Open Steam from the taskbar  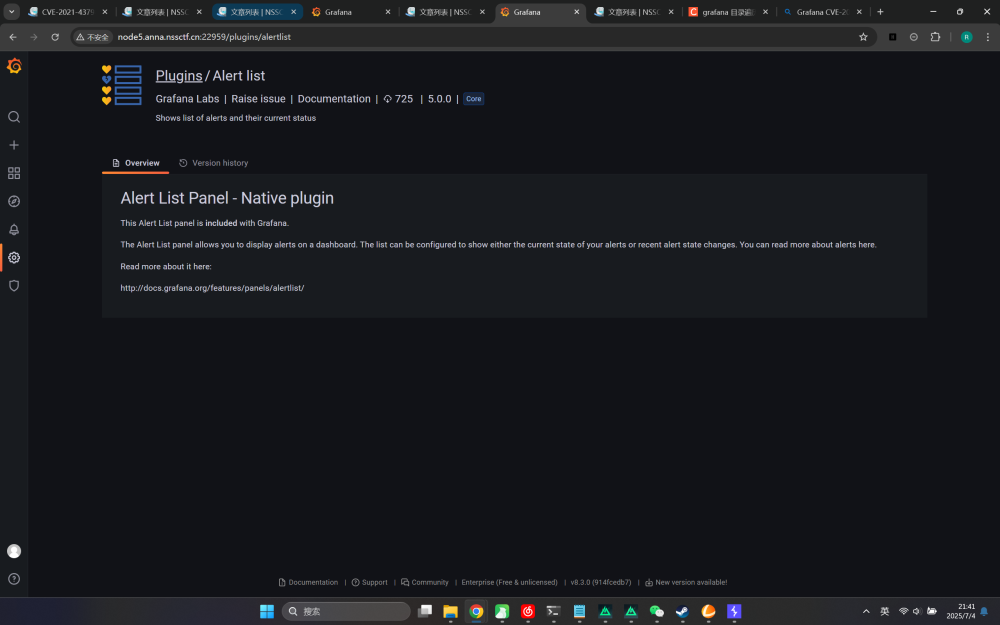click(682, 611)
